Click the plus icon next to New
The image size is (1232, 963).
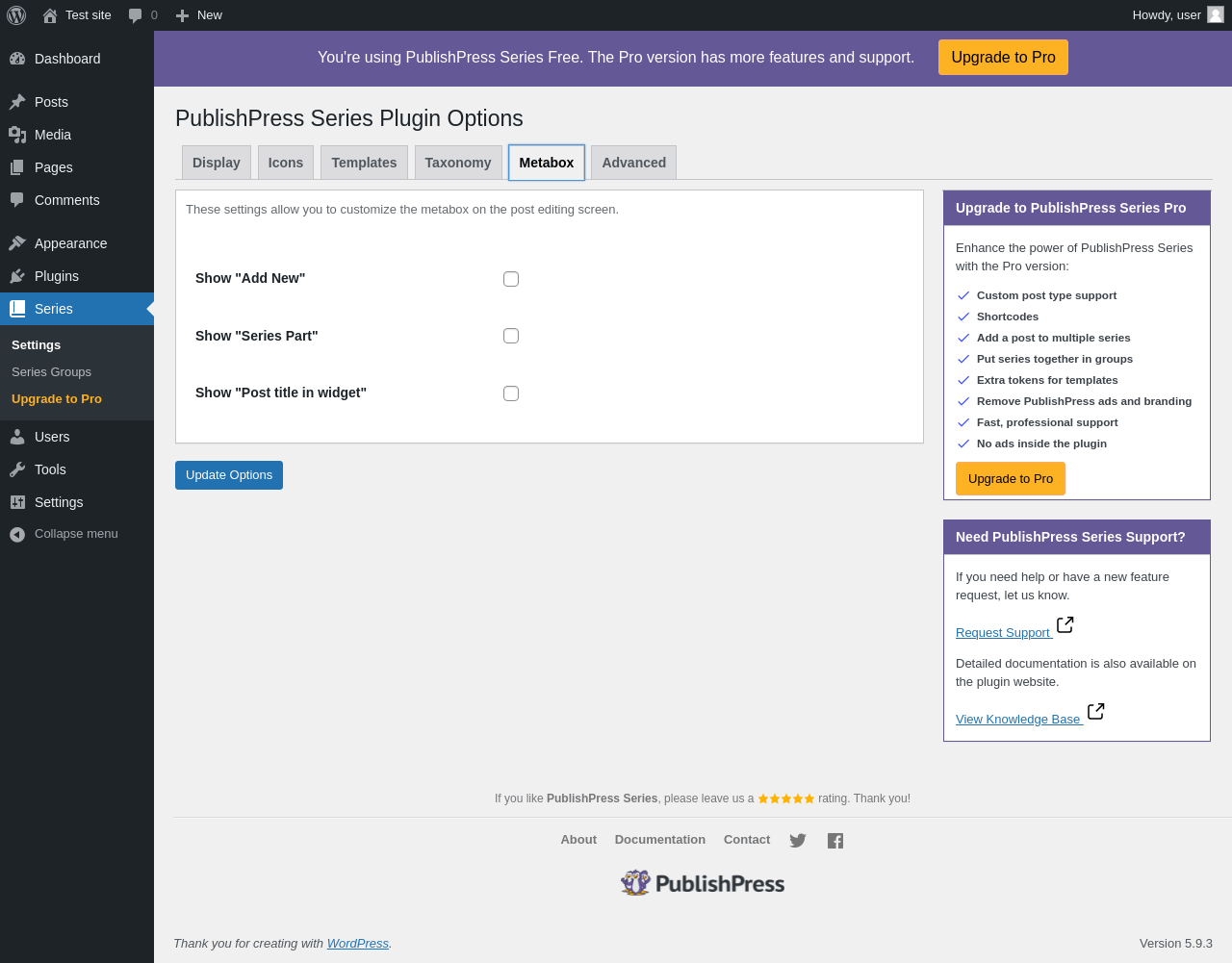[x=182, y=15]
